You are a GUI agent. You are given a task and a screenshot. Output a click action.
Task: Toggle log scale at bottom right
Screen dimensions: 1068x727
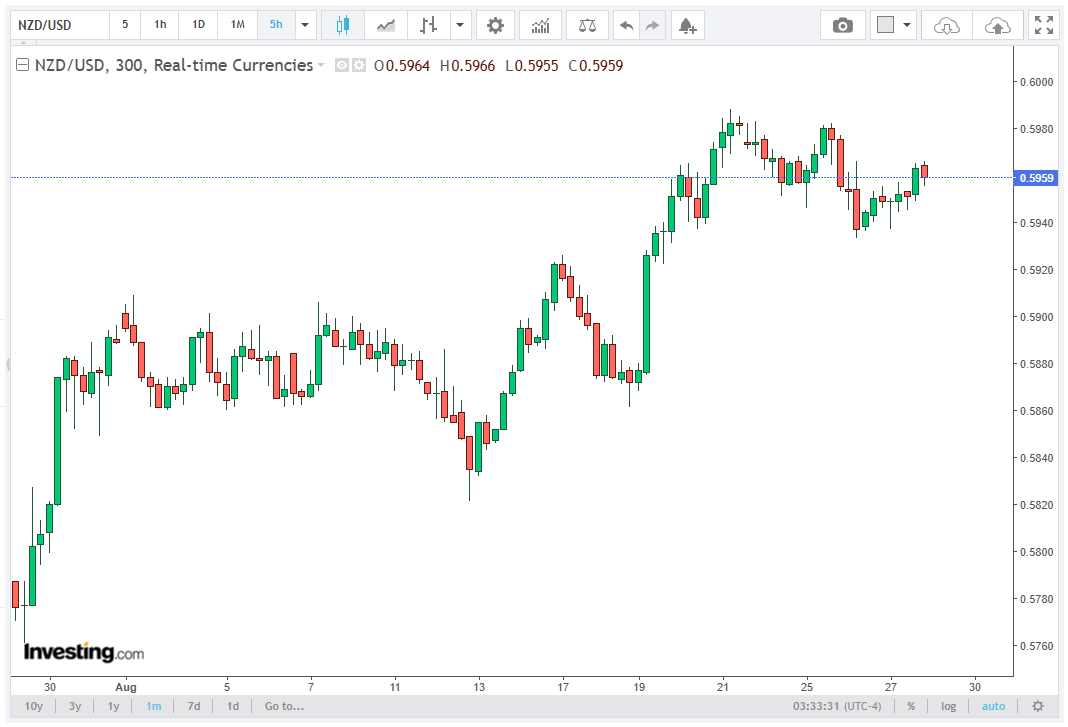(948, 706)
